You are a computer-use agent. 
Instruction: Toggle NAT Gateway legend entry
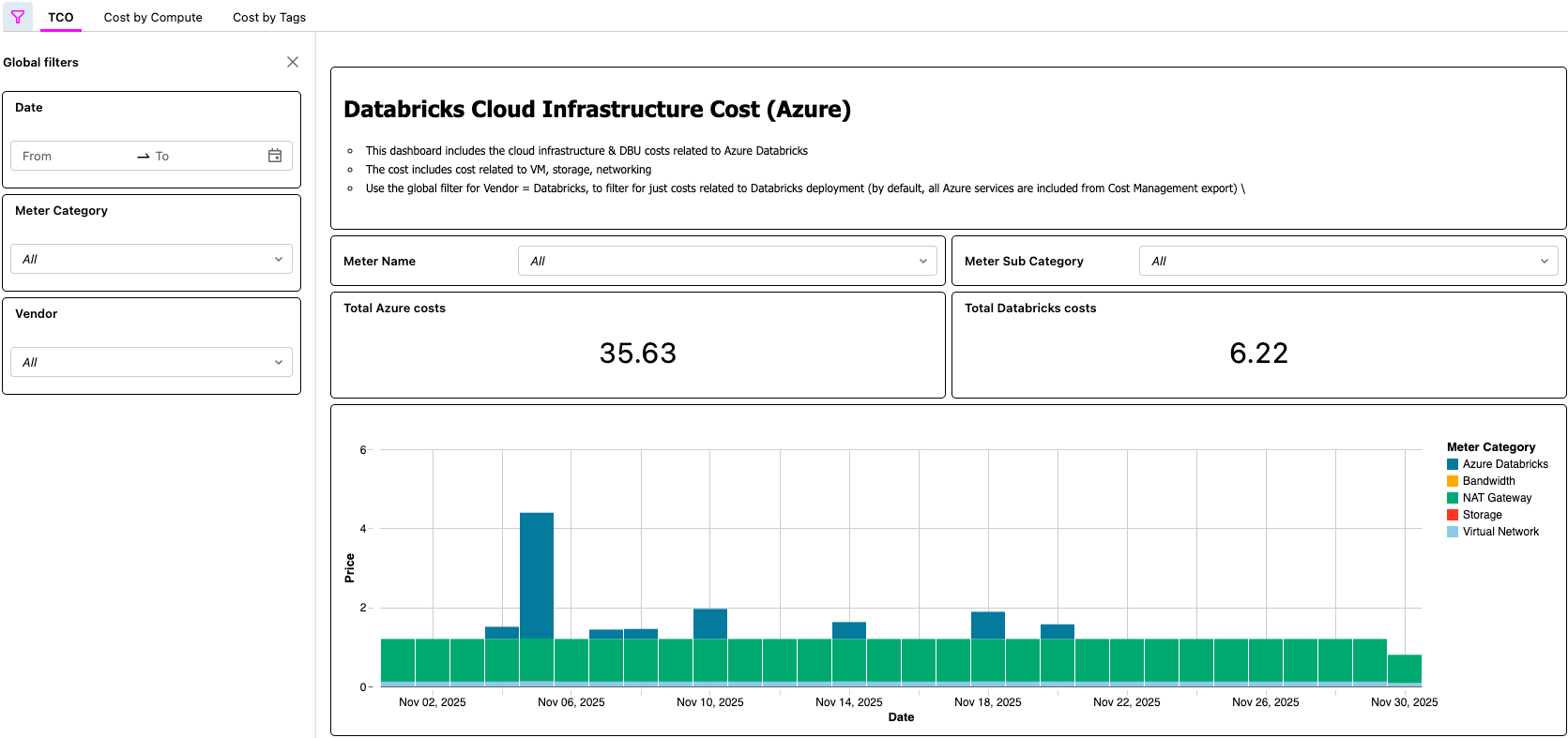[x=1496, y=498]
